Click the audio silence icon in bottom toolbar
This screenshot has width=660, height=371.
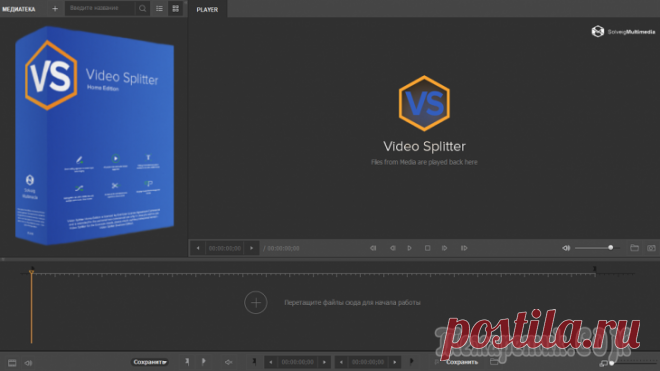pyautogui.click(x=229, y=362)
